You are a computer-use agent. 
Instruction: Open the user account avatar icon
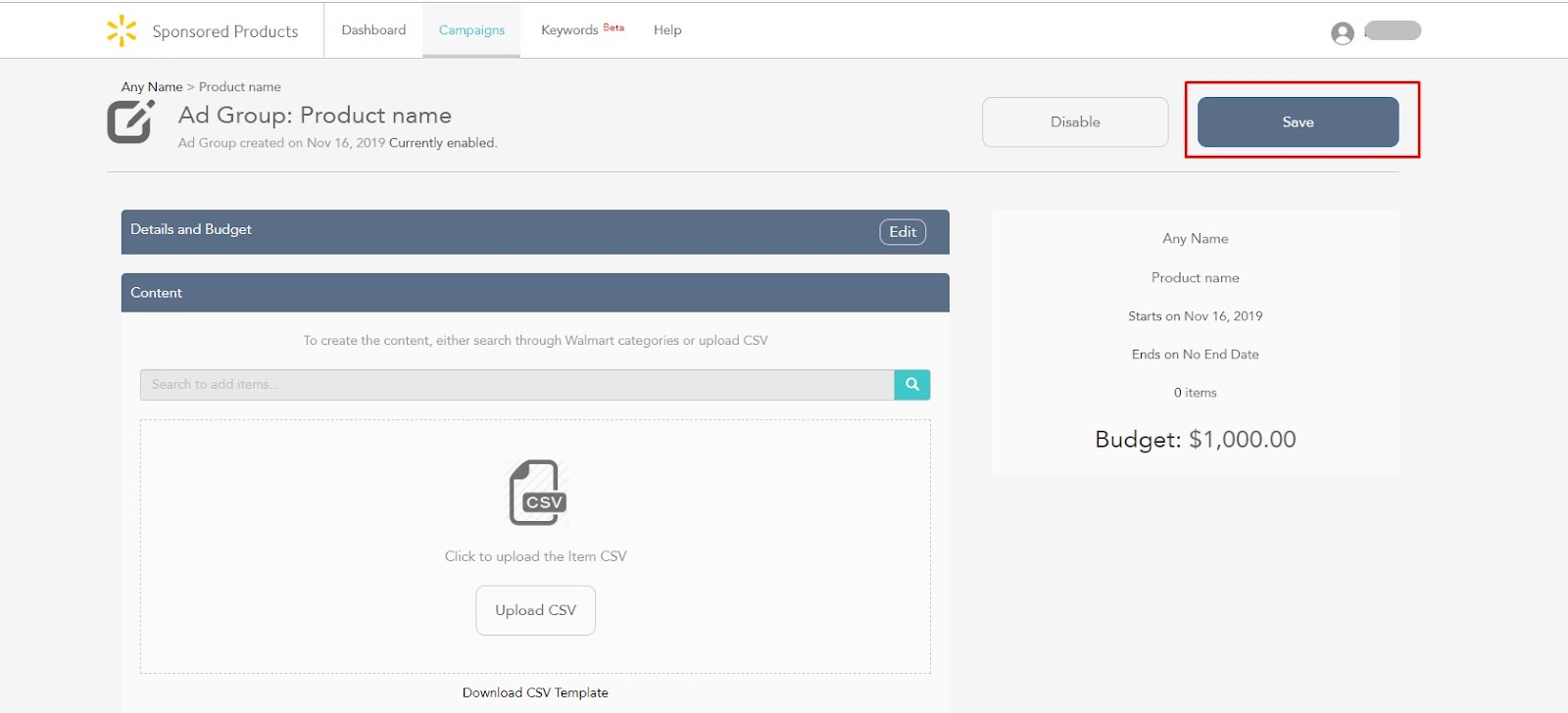coord(1343,33)
